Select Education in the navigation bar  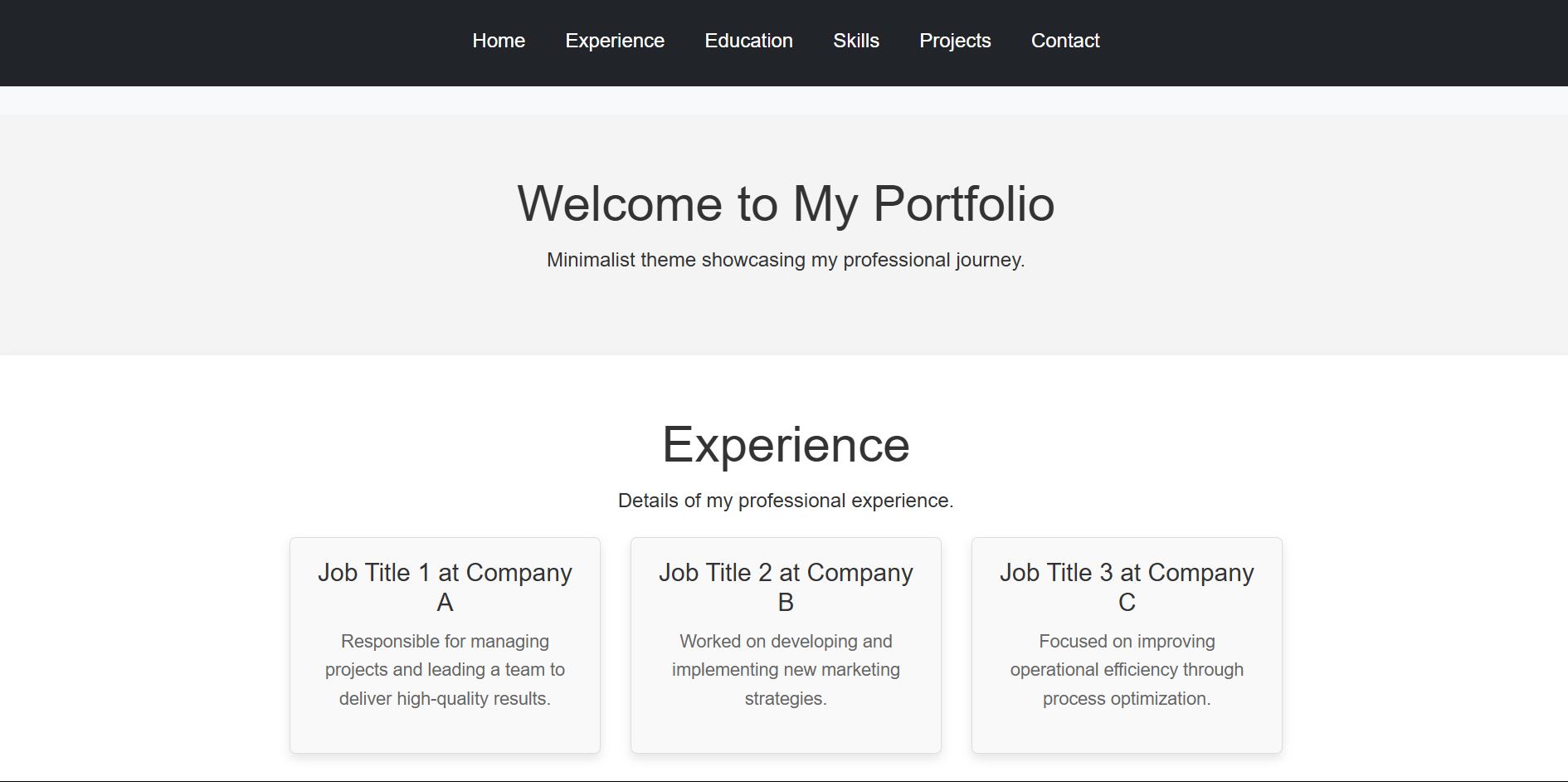tap(748, 41)
